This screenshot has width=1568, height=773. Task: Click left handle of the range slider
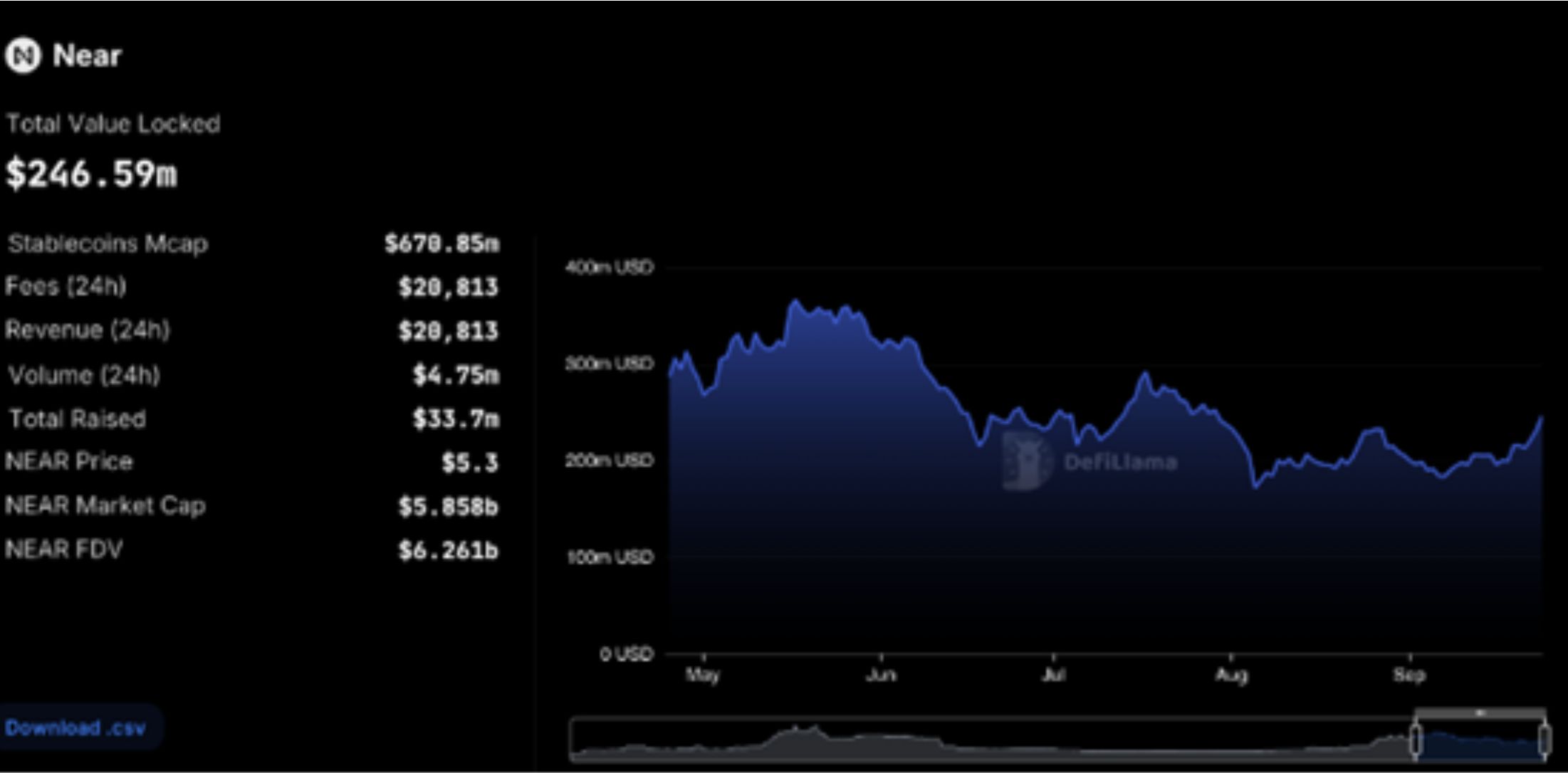[1416, 740]
